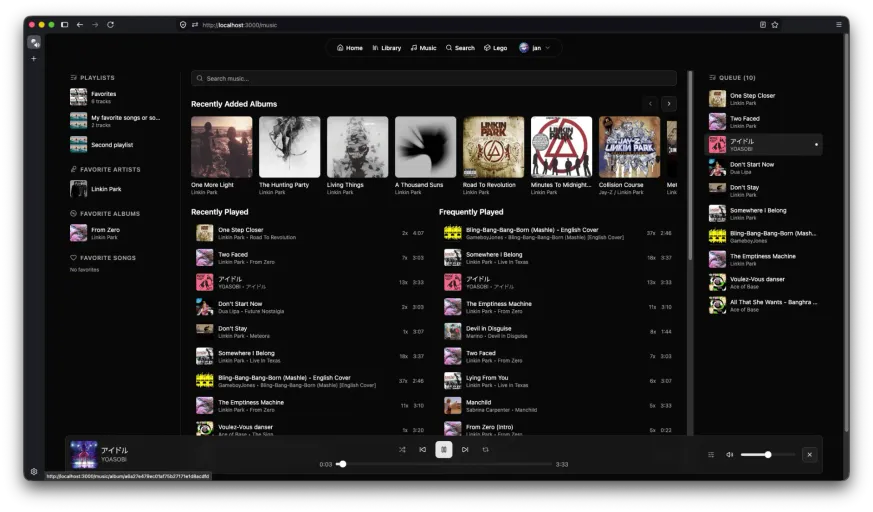Image resolution: width=873 pixels, height=512 pixels.
Task: Select Two Faced in the queue
Action: pos(764,121)
